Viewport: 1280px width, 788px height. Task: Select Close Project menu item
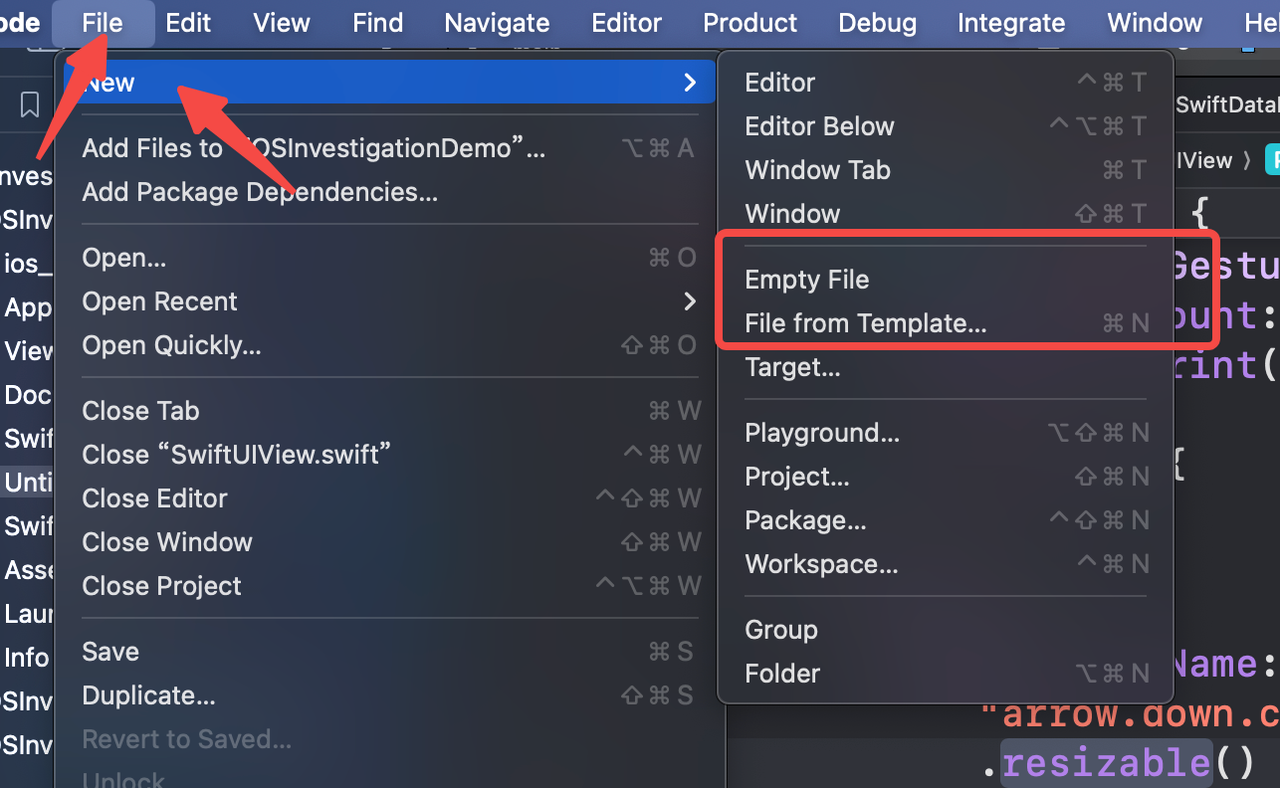tap(161, 586)
